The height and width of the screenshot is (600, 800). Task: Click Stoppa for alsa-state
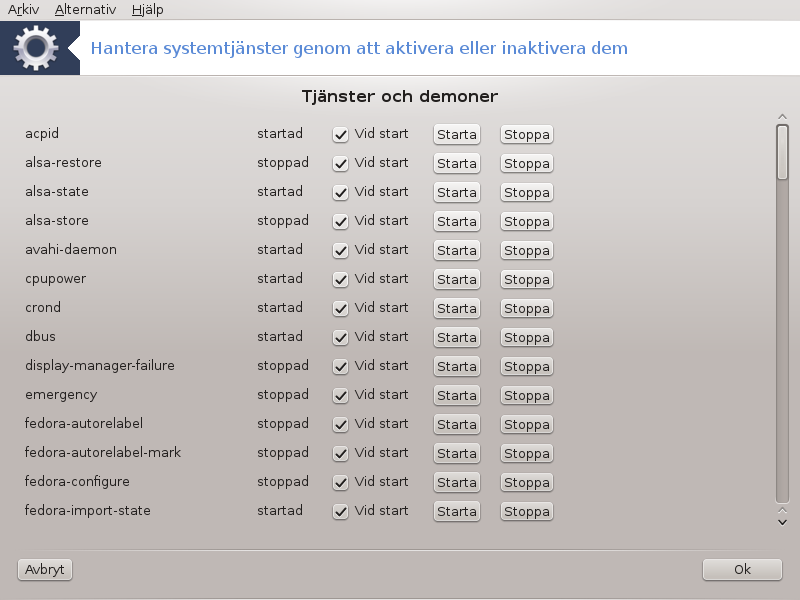[x=527, y=193]
